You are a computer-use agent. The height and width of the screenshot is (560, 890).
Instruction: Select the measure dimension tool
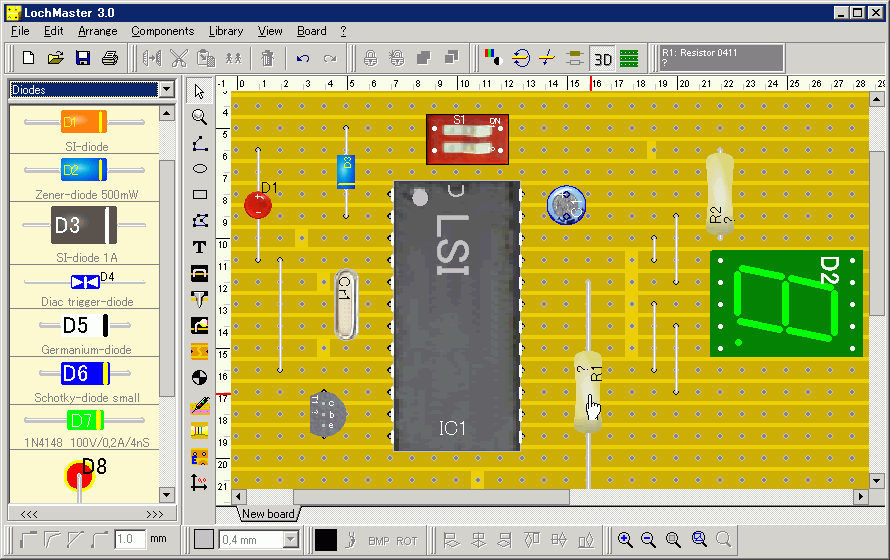click(x=199, y=482)
